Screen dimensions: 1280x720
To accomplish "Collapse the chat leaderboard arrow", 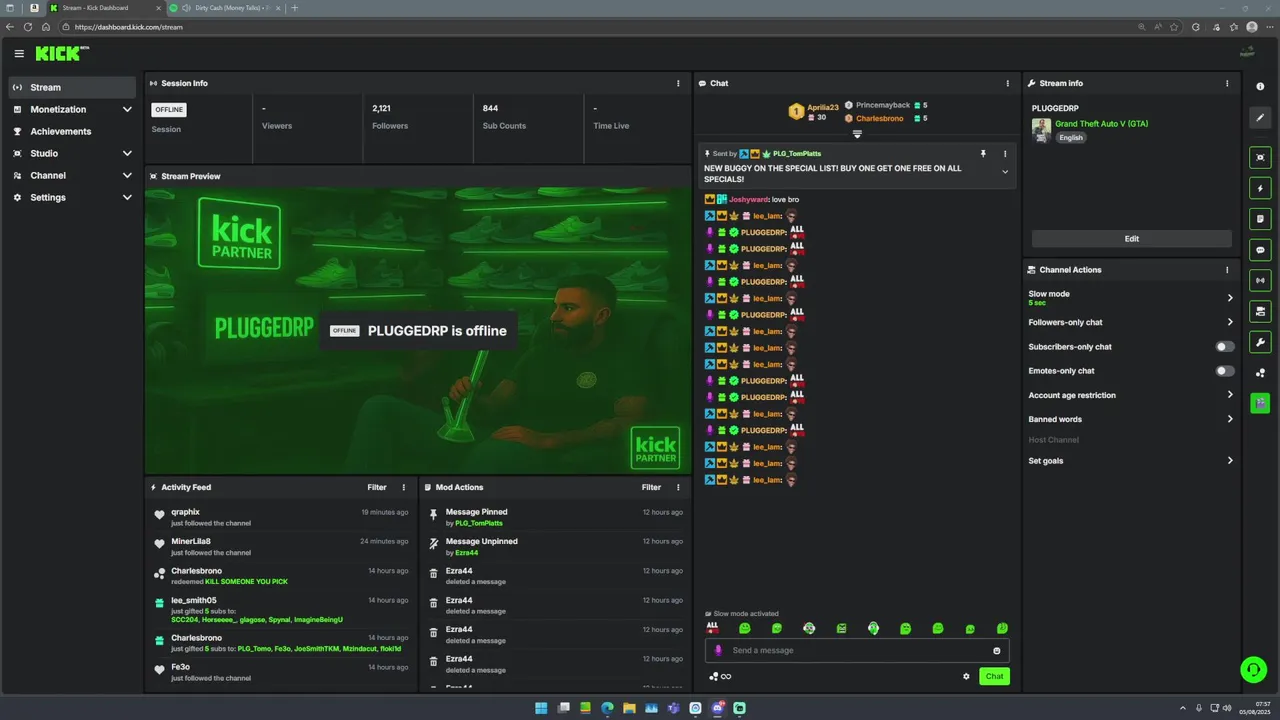I will pyautogui.click(x=857, y=134).
